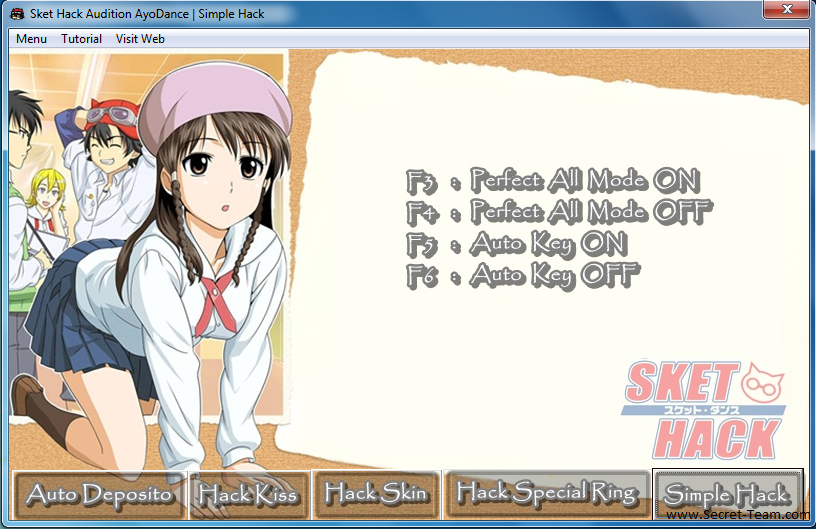Click the Auto Deposito button
Screen dimensions: 816x529
click(99, 495)
